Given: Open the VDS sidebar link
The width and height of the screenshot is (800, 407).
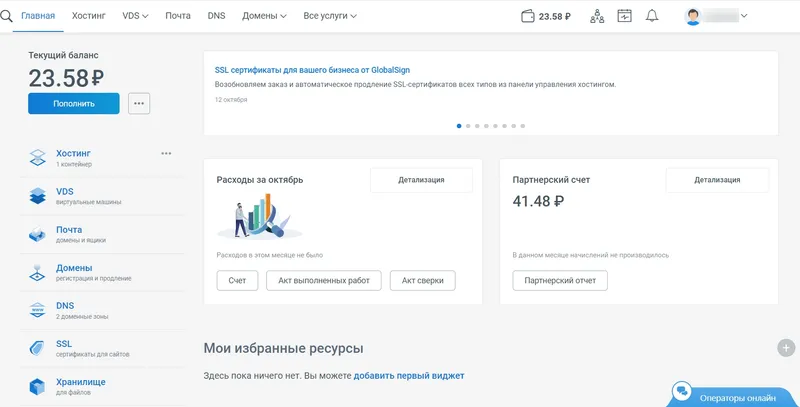Looking at the screenshot, I should (x=65, y=192).
